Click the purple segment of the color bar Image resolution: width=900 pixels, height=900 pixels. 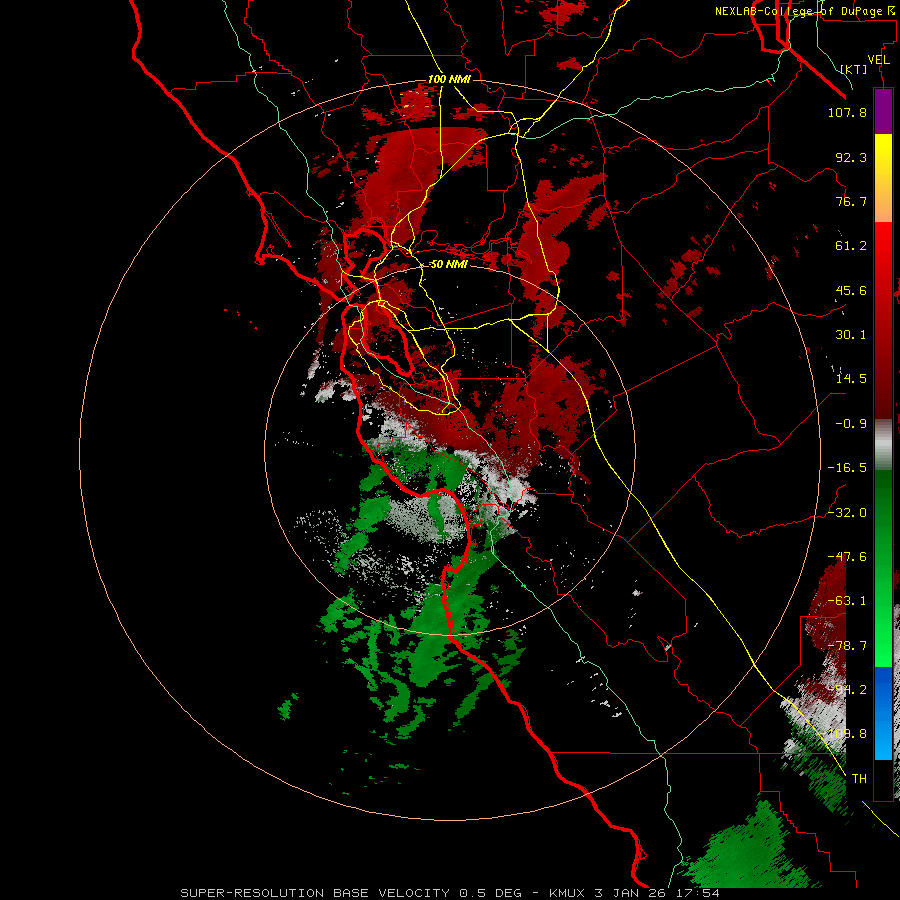pyautogui.click(x=883, y=111)
